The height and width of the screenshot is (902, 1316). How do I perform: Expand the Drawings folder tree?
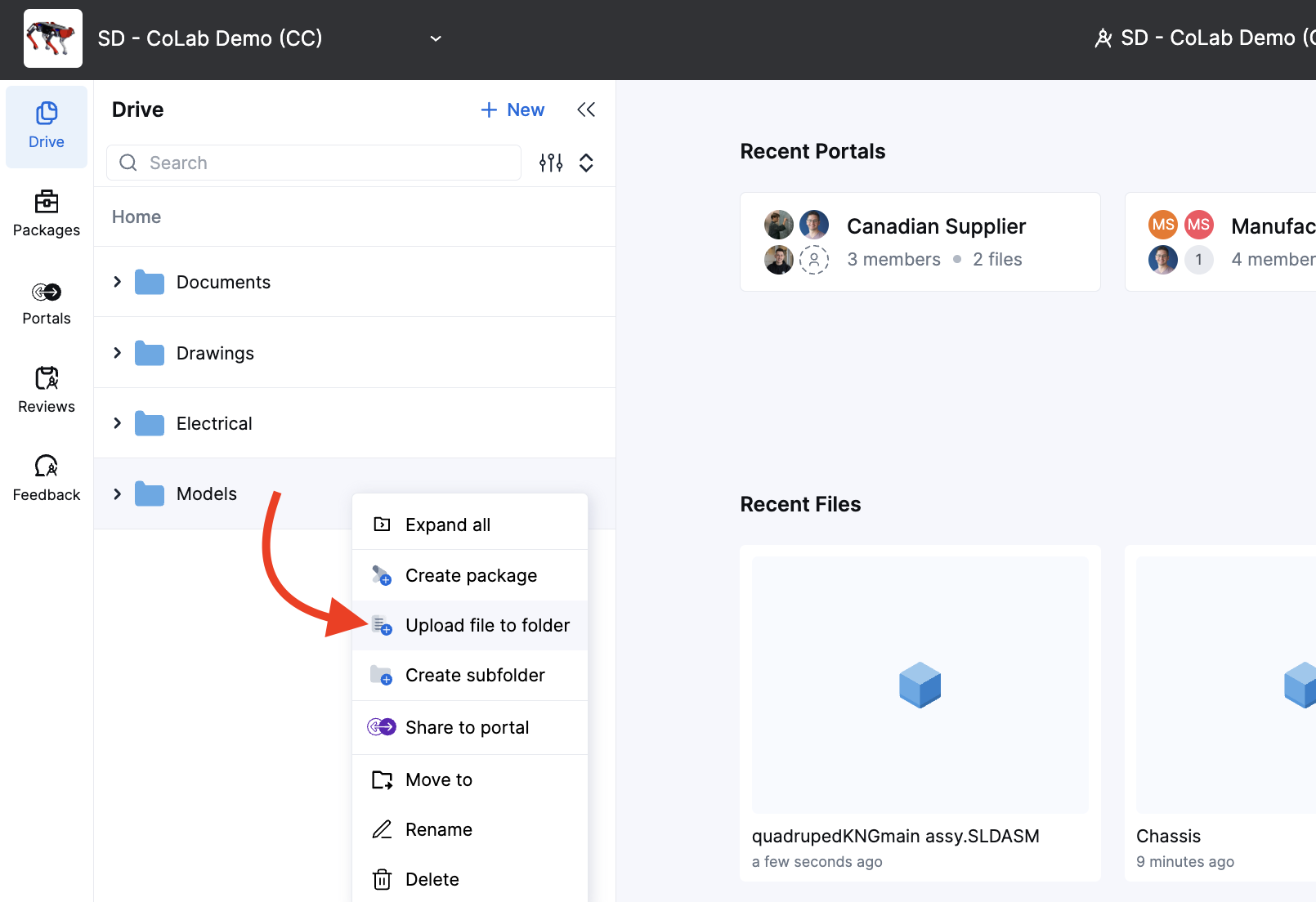(118, 353)
